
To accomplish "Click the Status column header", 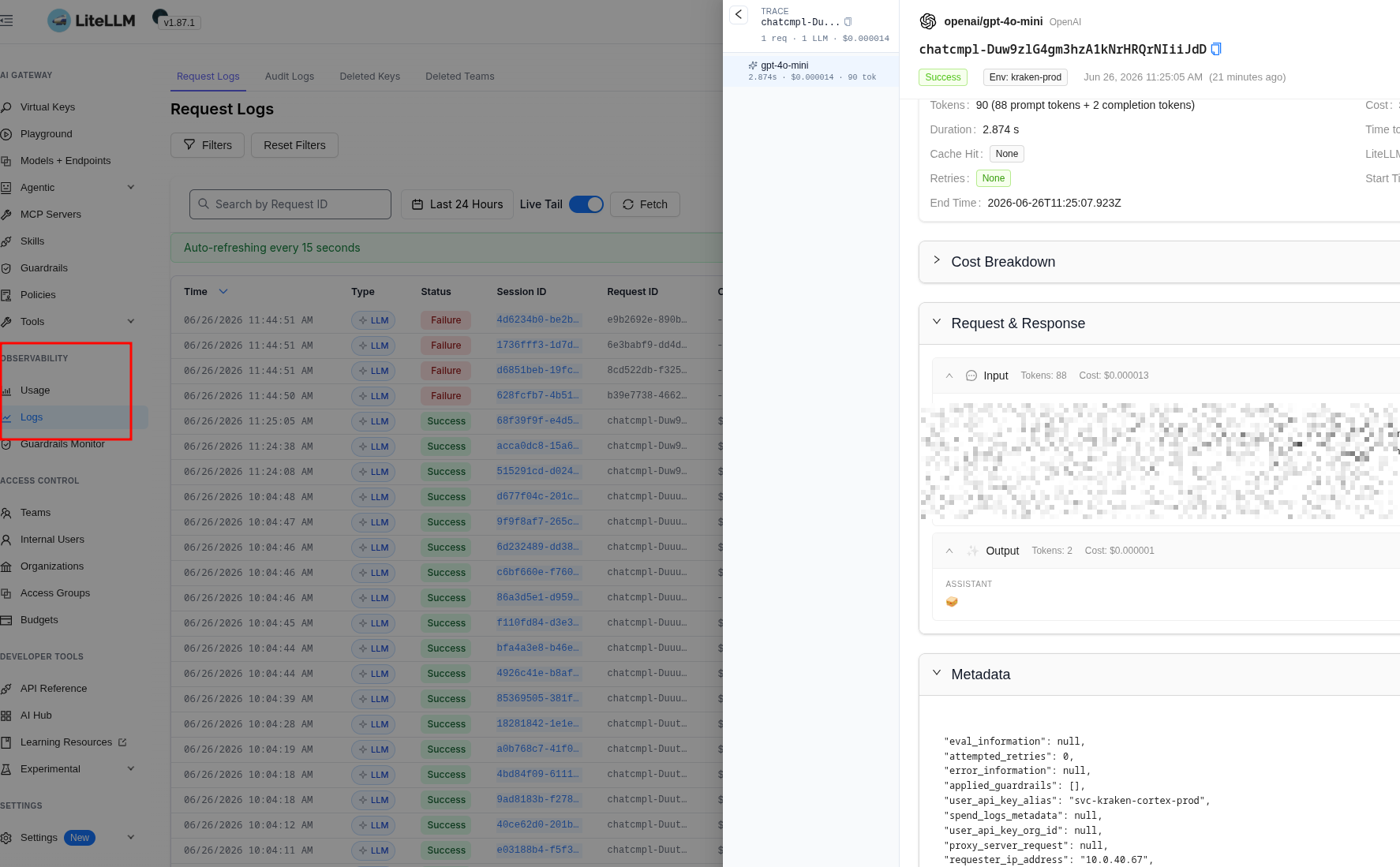I will pyautogui.click(x=436, y=292).
